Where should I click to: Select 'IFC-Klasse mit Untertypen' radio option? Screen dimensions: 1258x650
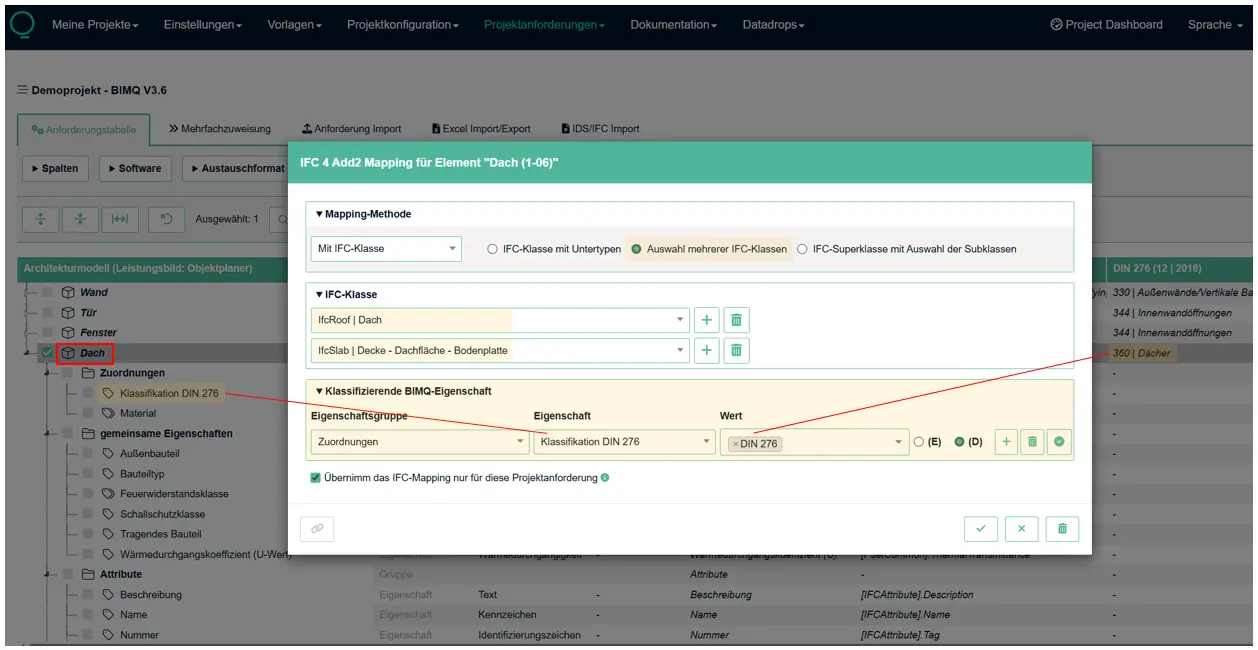point(493,249)
